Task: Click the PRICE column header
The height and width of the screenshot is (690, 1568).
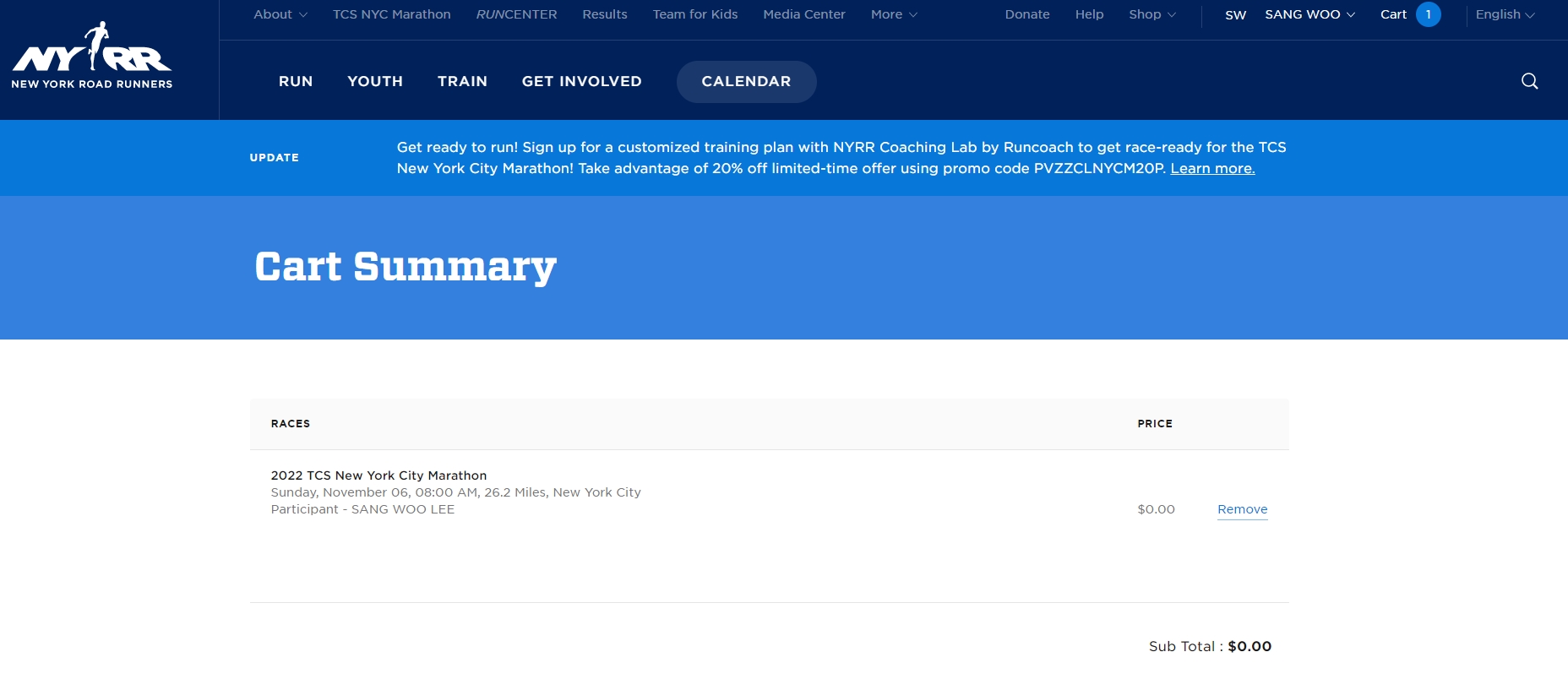Action: 1155,424
